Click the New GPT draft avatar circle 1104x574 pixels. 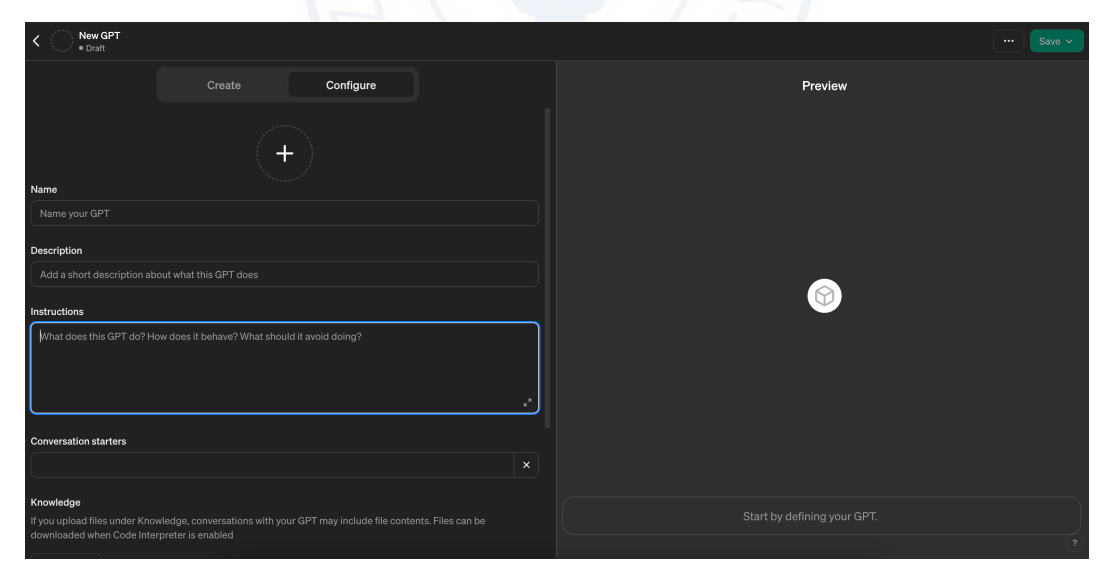coord(62,41)
